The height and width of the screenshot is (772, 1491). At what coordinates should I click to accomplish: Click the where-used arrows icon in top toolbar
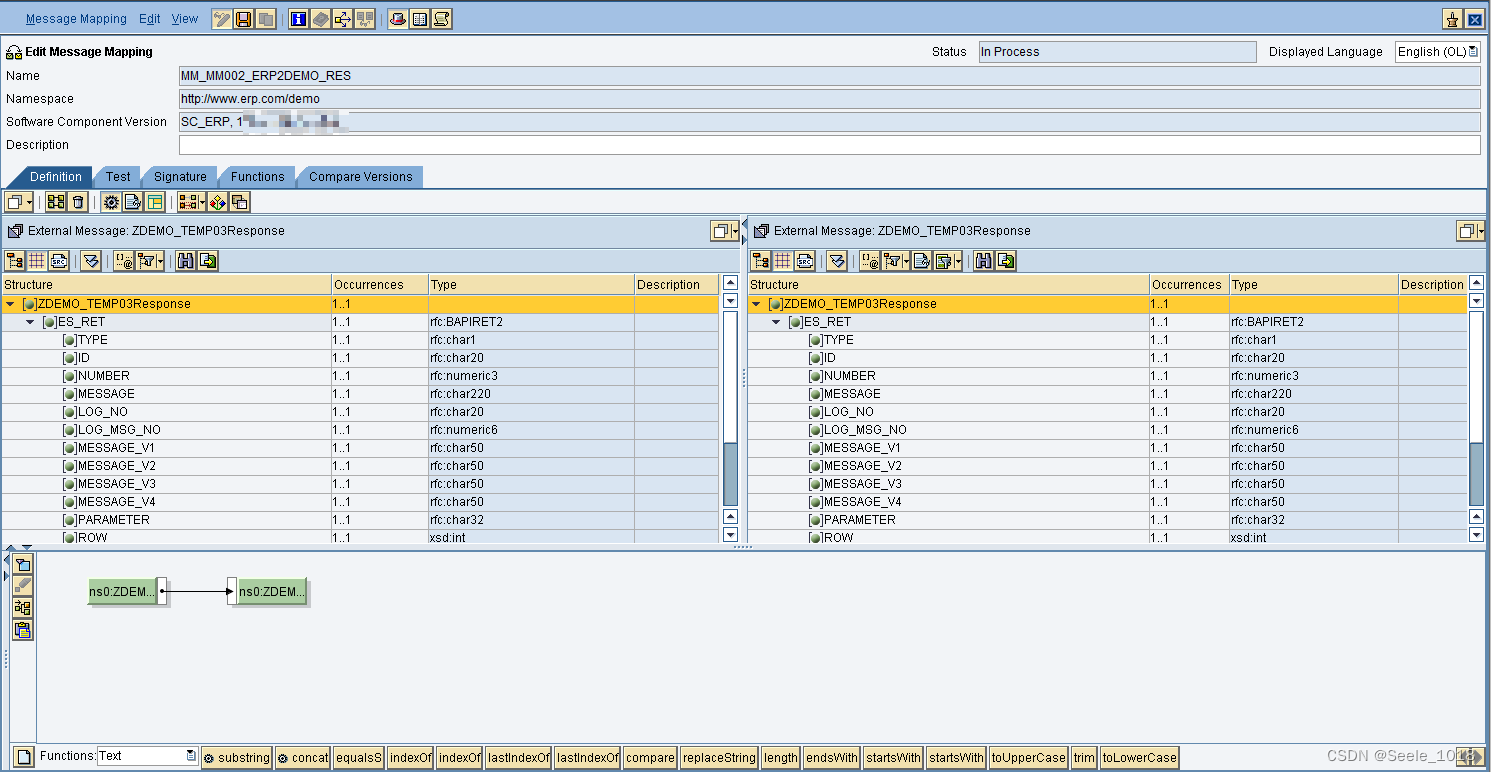[x=342, y=19]
